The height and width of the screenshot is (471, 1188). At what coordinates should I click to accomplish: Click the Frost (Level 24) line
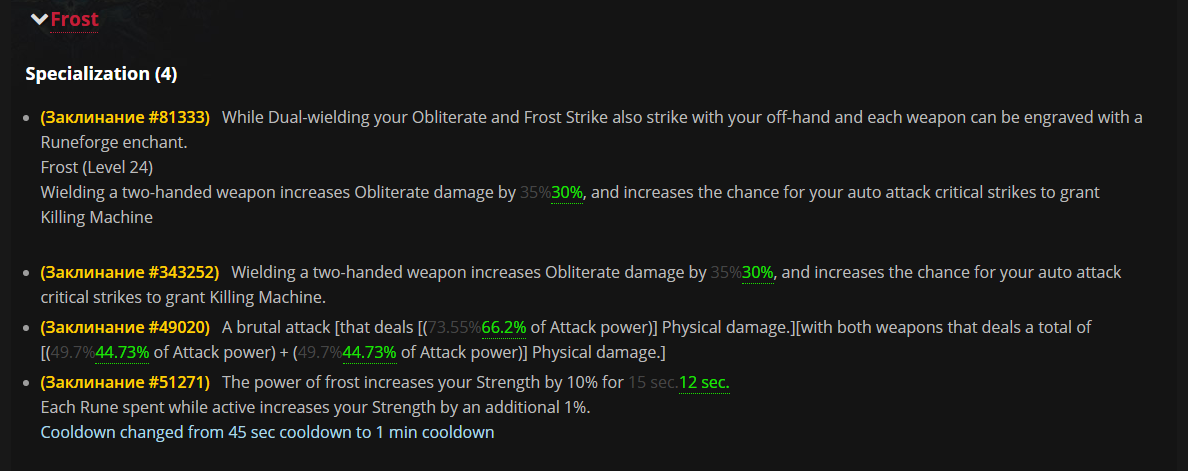click(97, 167)
